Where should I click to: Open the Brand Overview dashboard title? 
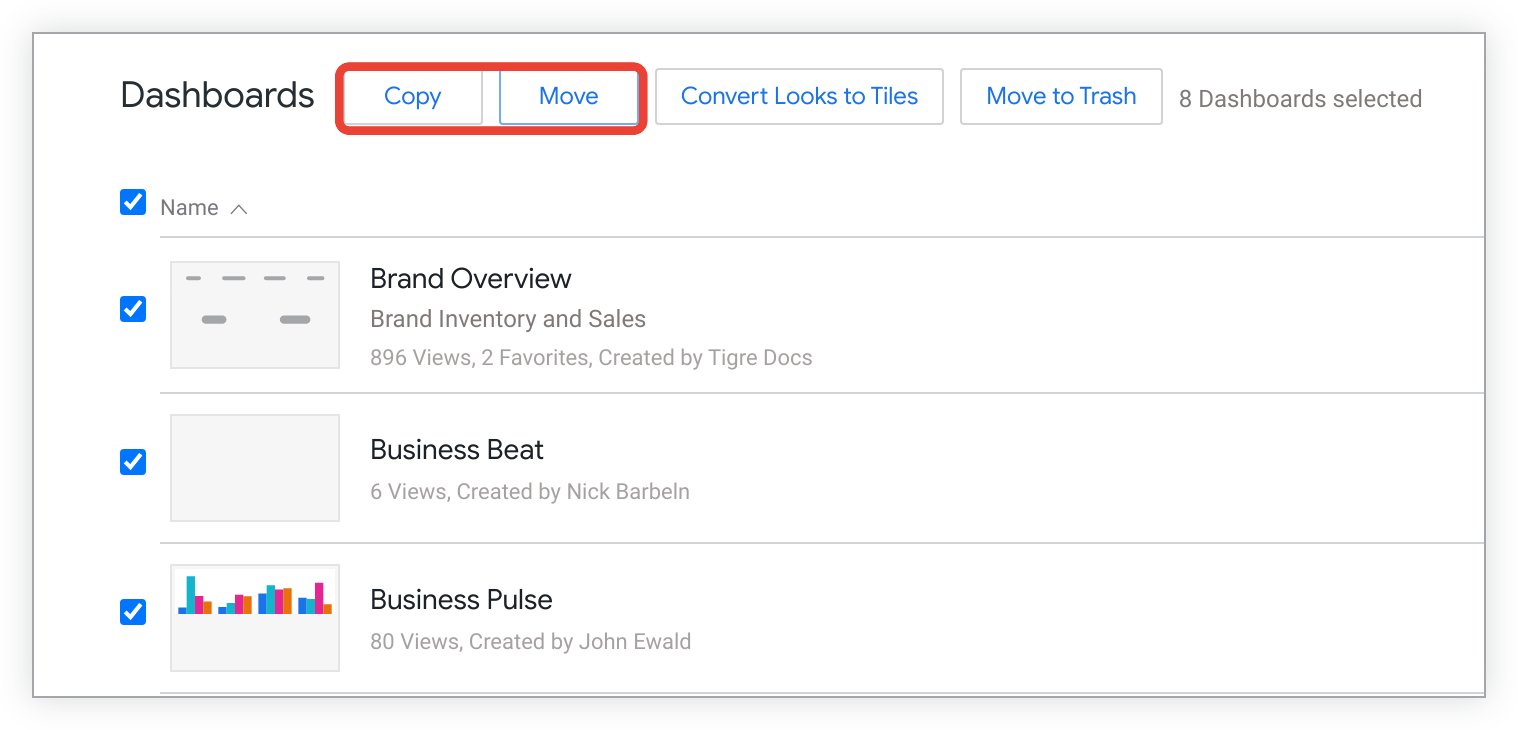[x=470, y=278]
